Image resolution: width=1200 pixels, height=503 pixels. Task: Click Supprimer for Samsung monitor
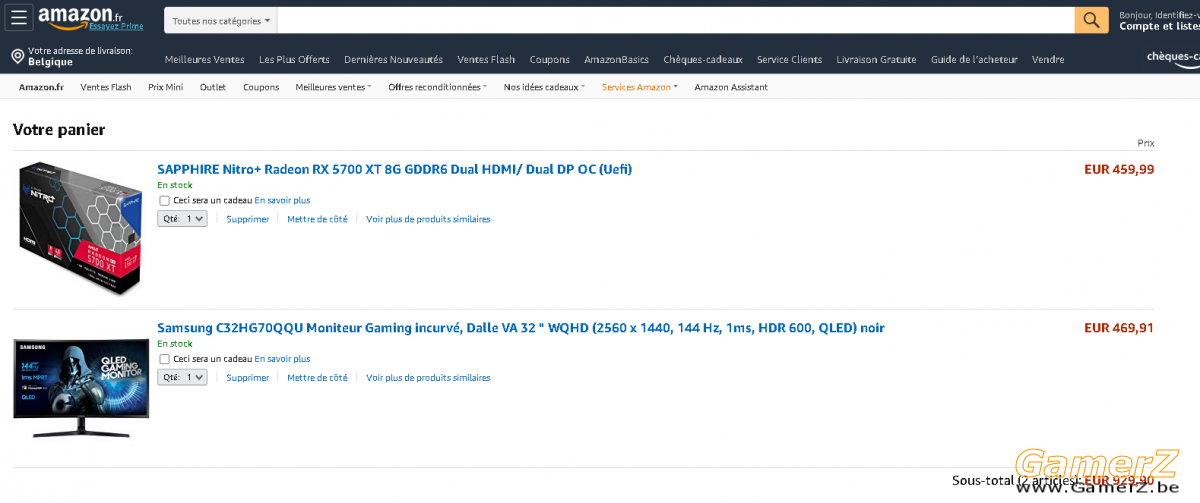[x=248, y=378]
